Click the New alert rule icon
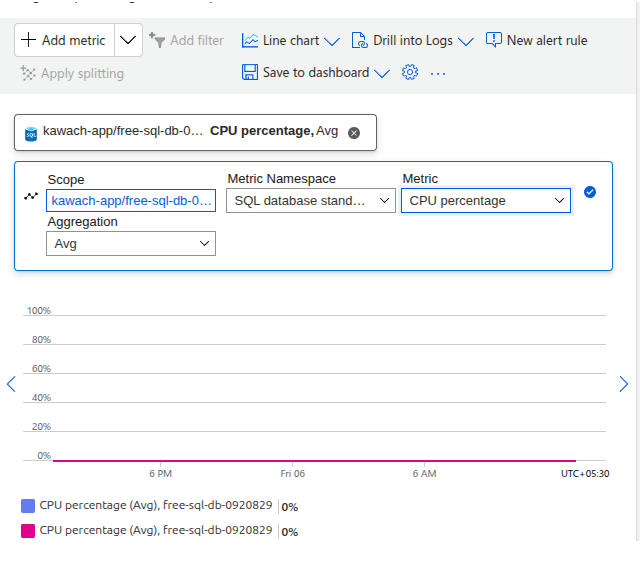Screen dimensions: 640x564 494,40
